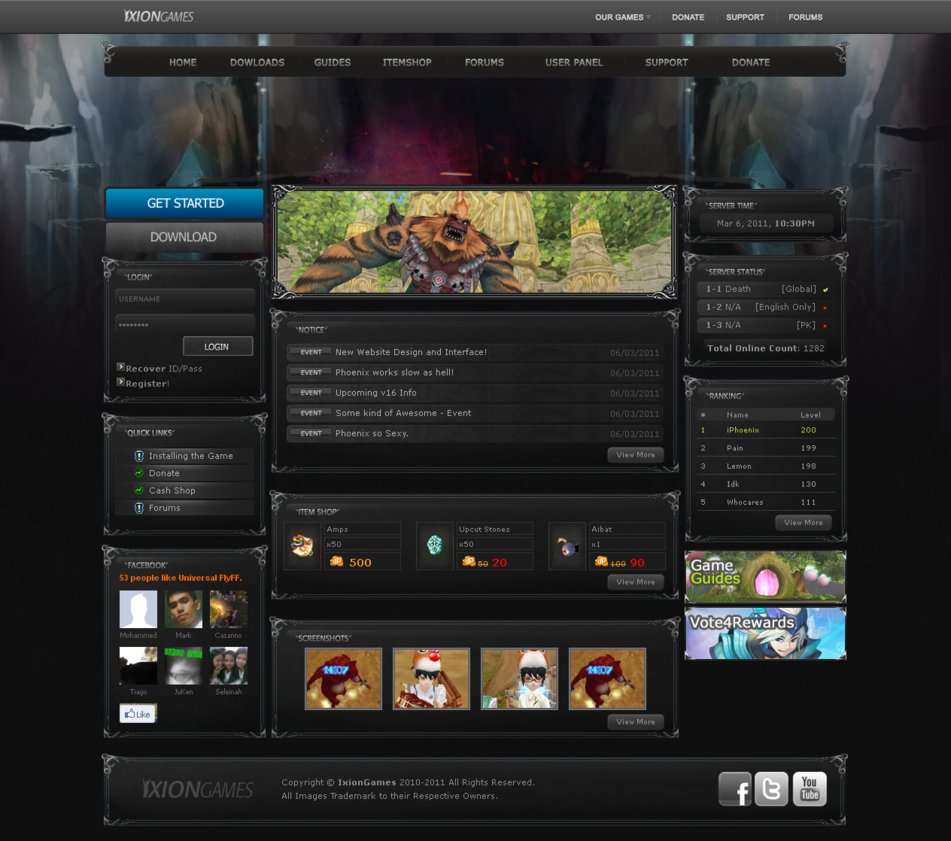Screen dimensions: 951x841
Task: Open the YouTube icon in the footer
Action: (809, 789)
